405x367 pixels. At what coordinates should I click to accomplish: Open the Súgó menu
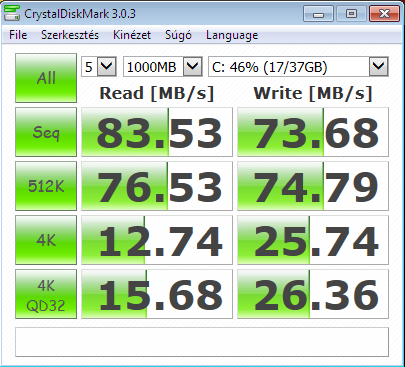click(178, 35)
